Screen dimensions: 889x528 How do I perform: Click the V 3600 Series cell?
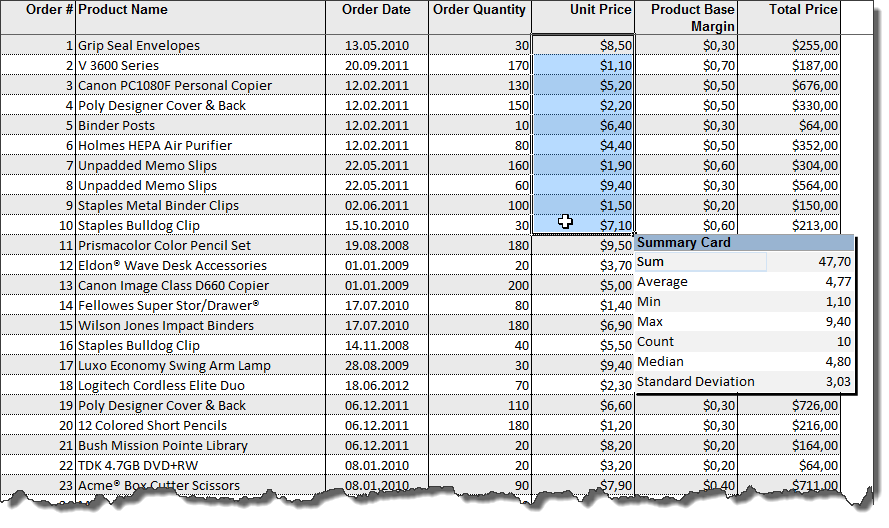200,65
